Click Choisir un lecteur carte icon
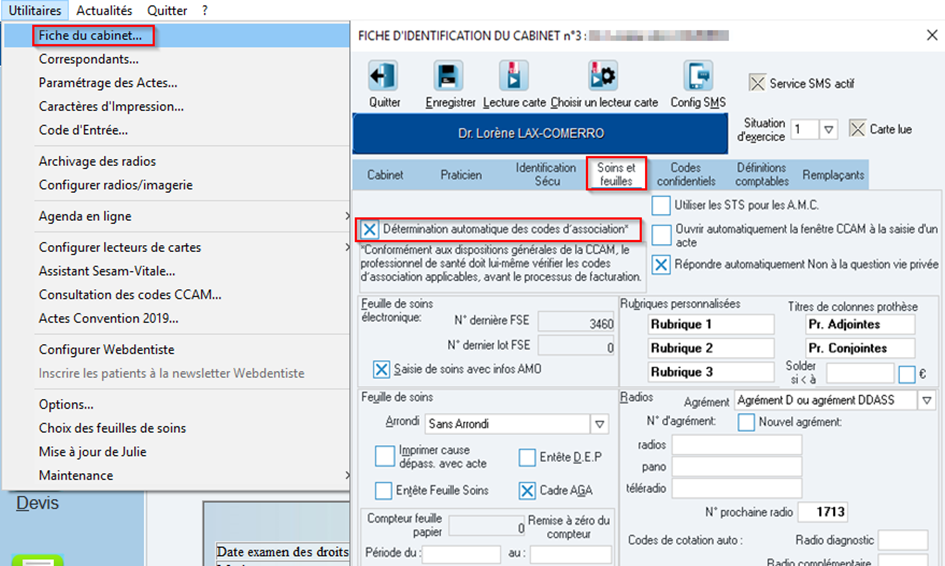Screen dimensions: 945x566 click(603, 77)
